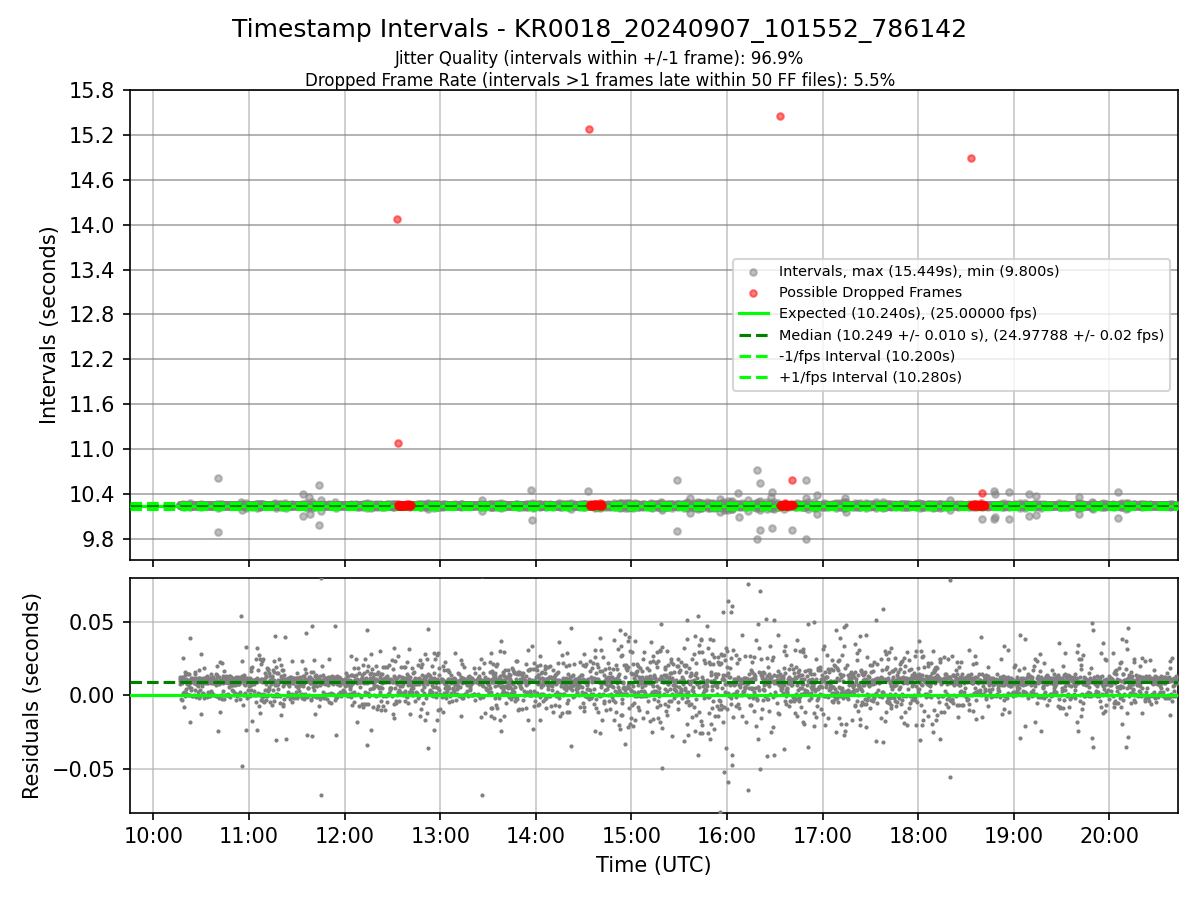The height and width of the screenshot is (900, 1200).
Task: Click the '12:00' x-axis tick label
Action: (344, 835)
